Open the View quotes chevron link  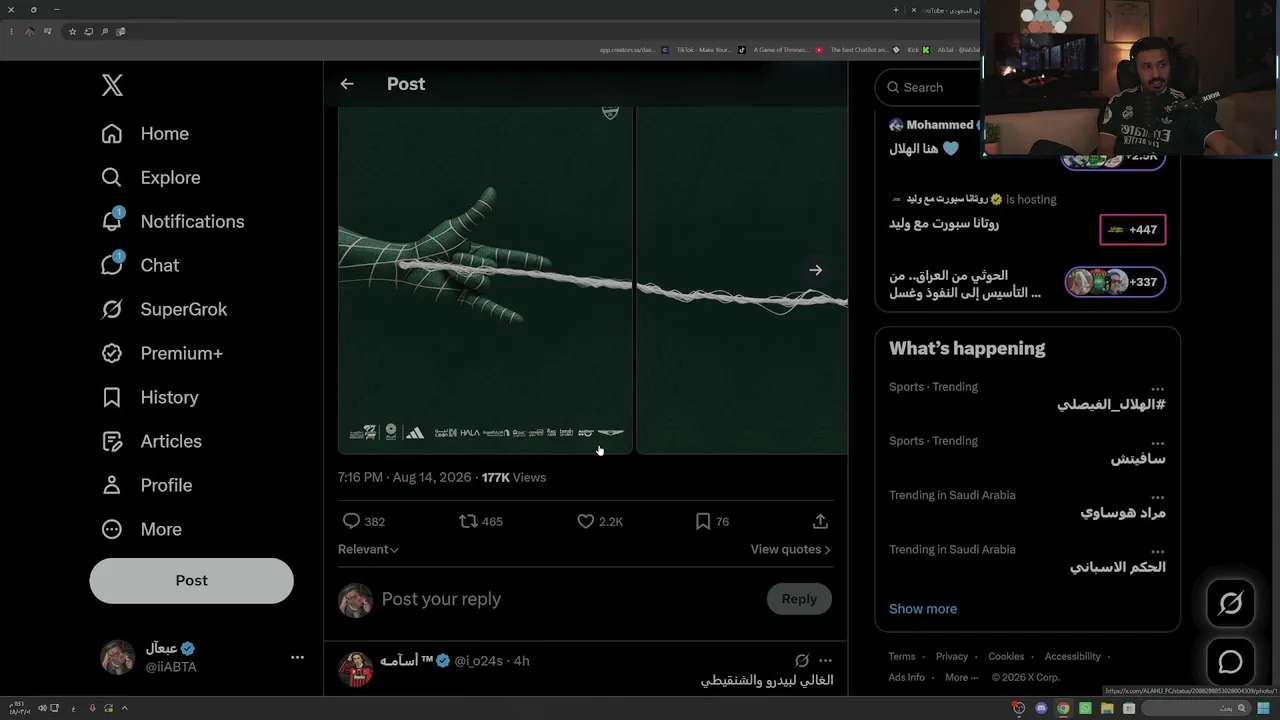pos(791,549)
